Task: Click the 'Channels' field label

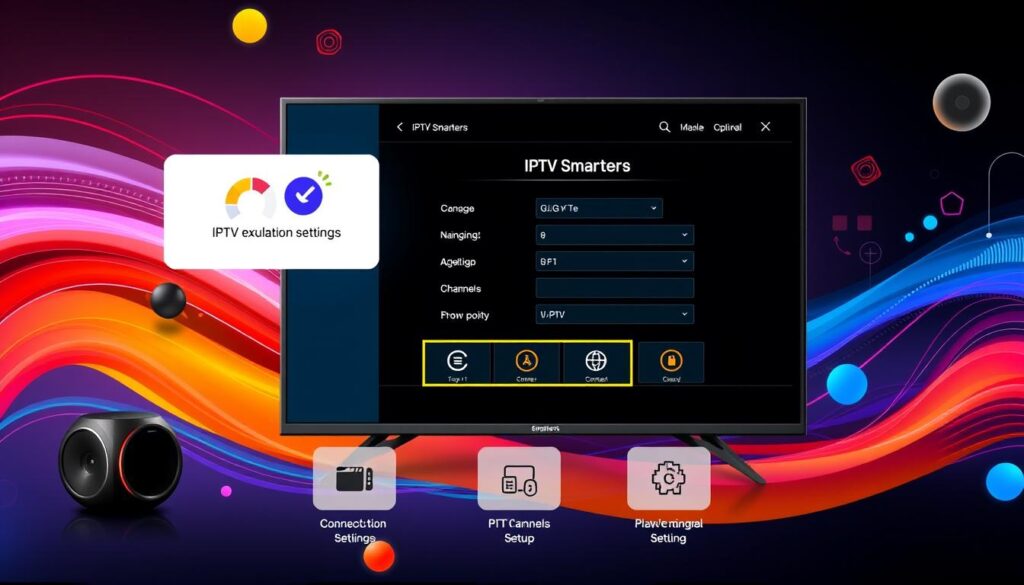Action: 460,288
